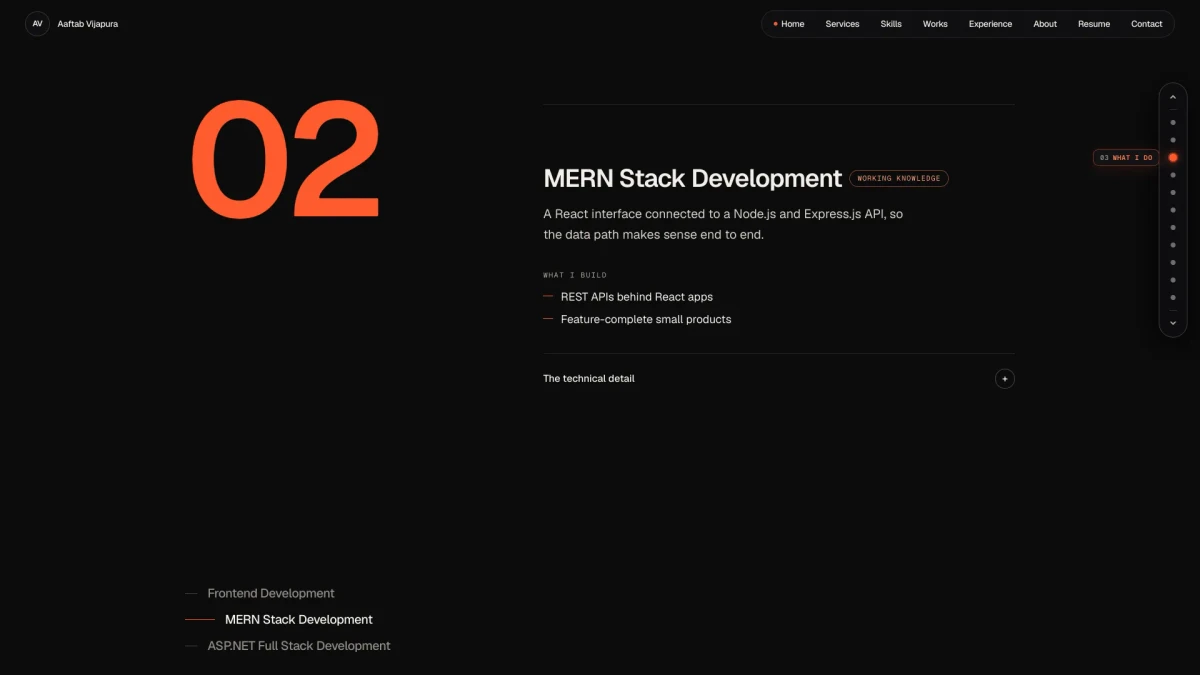Click the React interface description paragraph

723,224
